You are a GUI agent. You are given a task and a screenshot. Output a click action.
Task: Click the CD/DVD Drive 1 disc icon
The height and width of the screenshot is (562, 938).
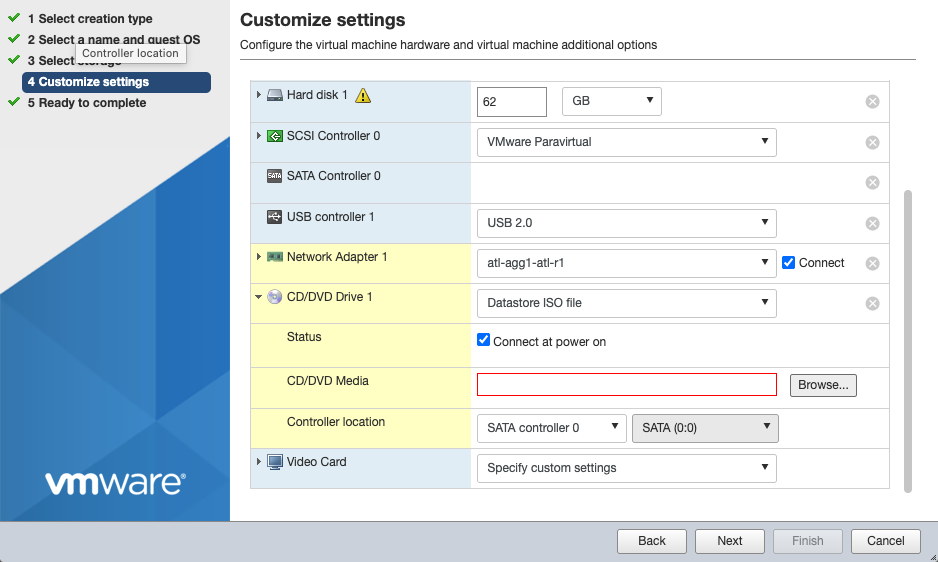click(x=275, y=297)
